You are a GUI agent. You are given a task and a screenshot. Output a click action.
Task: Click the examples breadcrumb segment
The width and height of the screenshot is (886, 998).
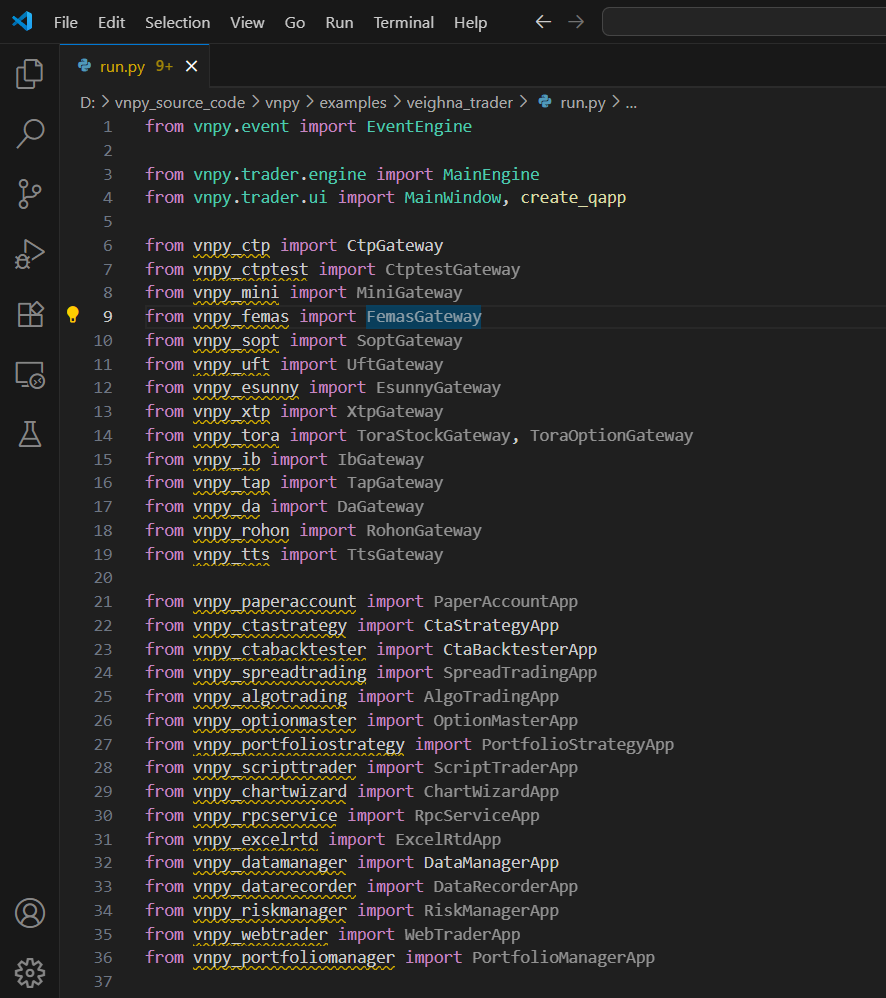coord(353,102)
